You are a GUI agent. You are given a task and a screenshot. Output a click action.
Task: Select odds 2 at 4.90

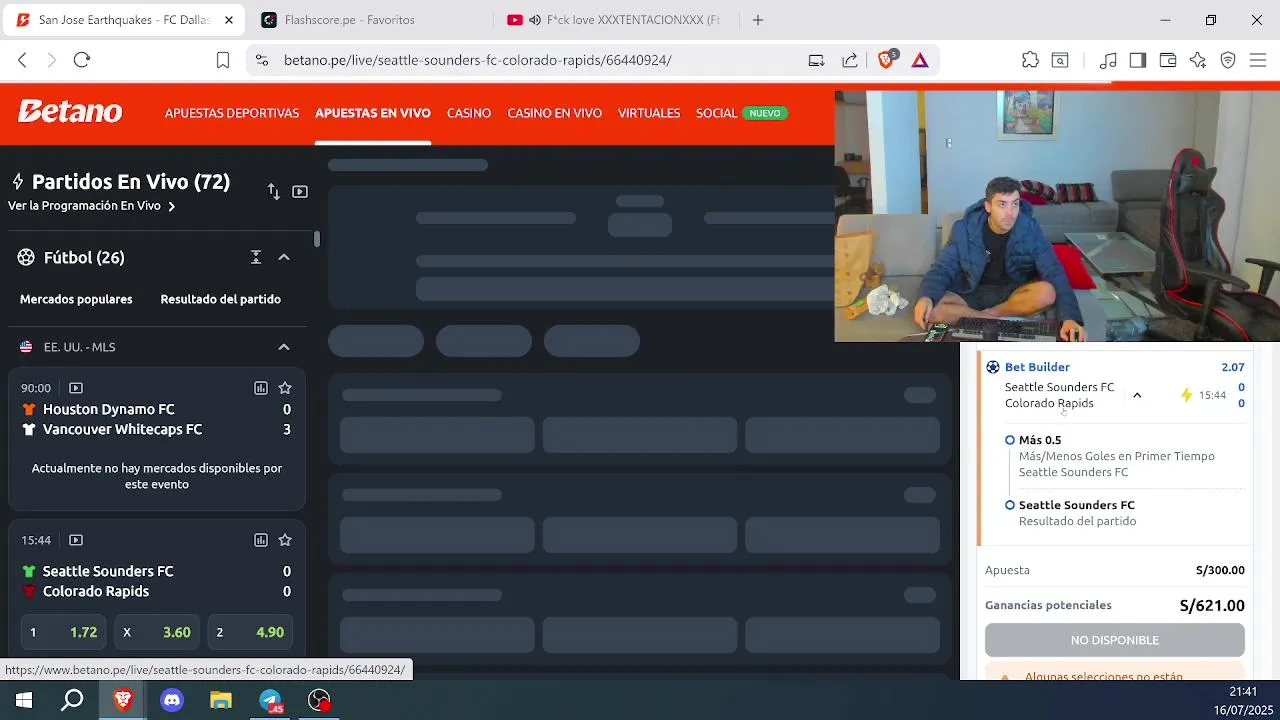[x=250, y=632]
